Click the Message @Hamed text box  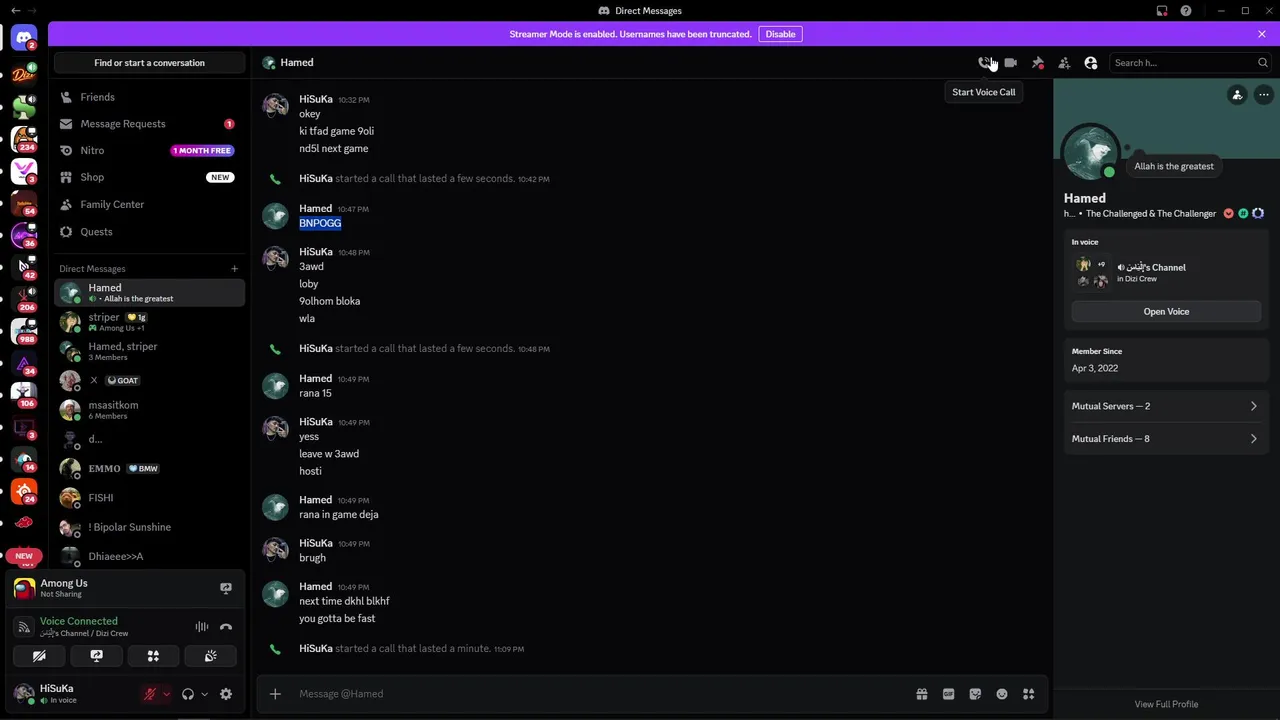coord(600,694)
